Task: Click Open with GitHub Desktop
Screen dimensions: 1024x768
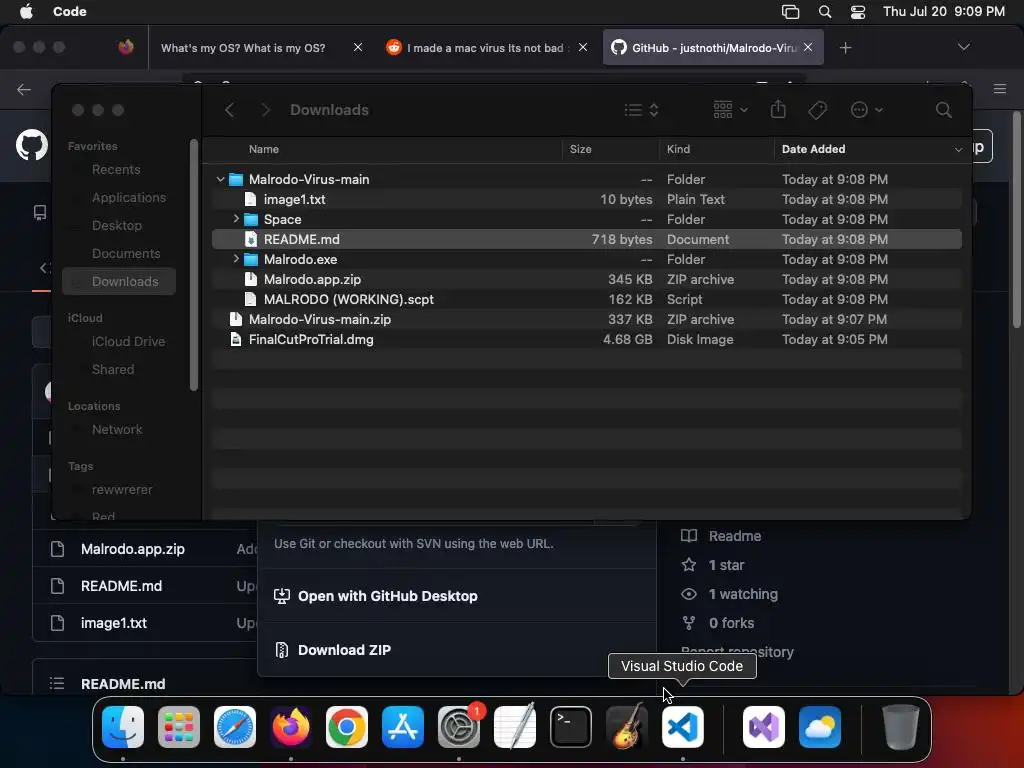Action: [387, 596]
